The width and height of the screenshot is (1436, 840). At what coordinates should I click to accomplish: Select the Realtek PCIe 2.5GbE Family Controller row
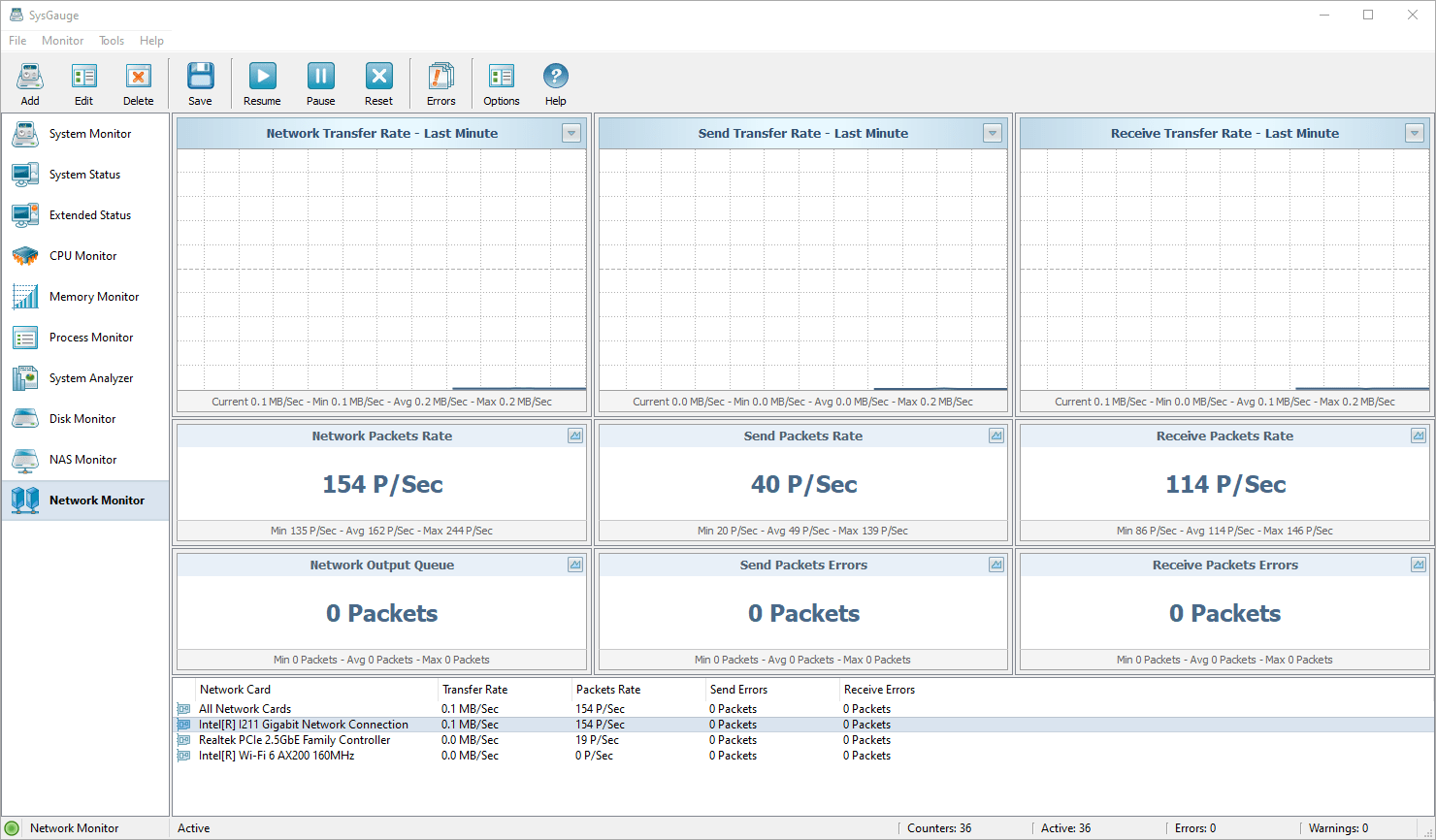click(295, 740)
